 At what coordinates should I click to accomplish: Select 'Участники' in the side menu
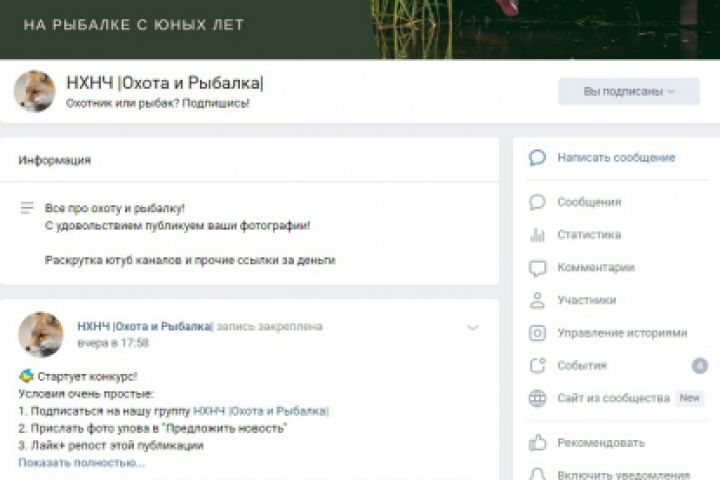(586, 300)
